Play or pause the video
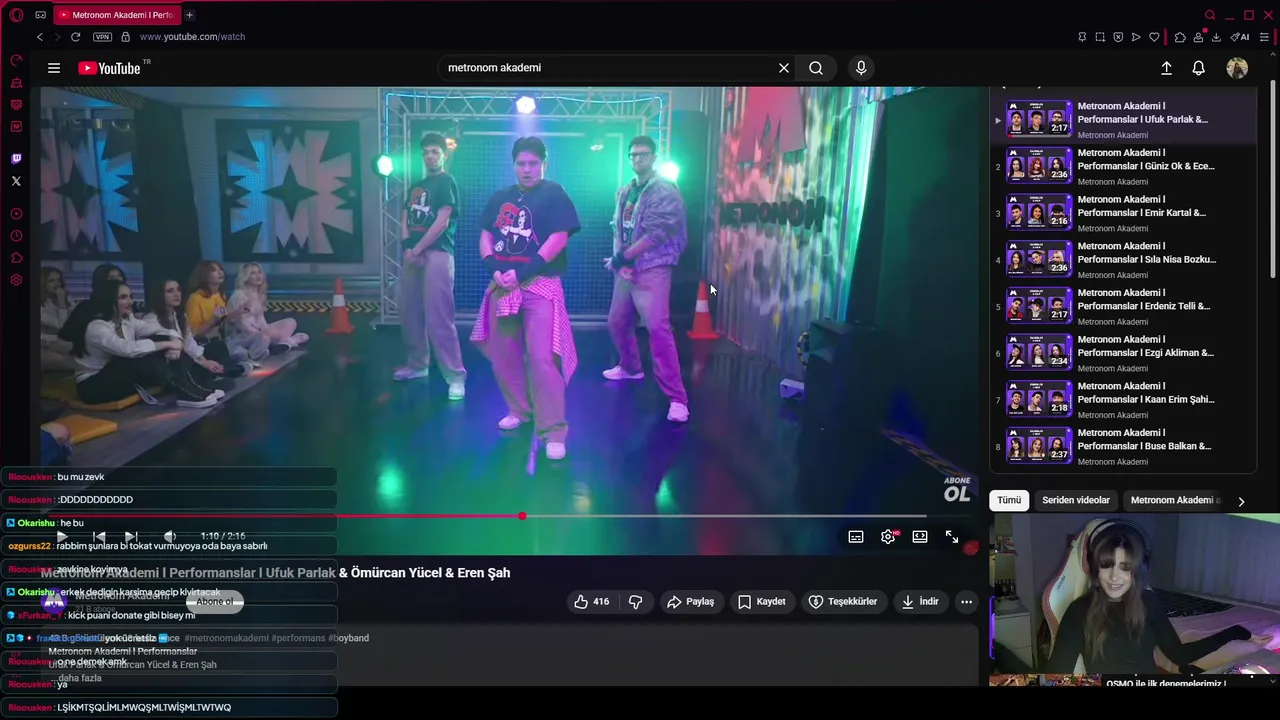Viewport: 1280px width, 720px height. click(x=62, y=537)
